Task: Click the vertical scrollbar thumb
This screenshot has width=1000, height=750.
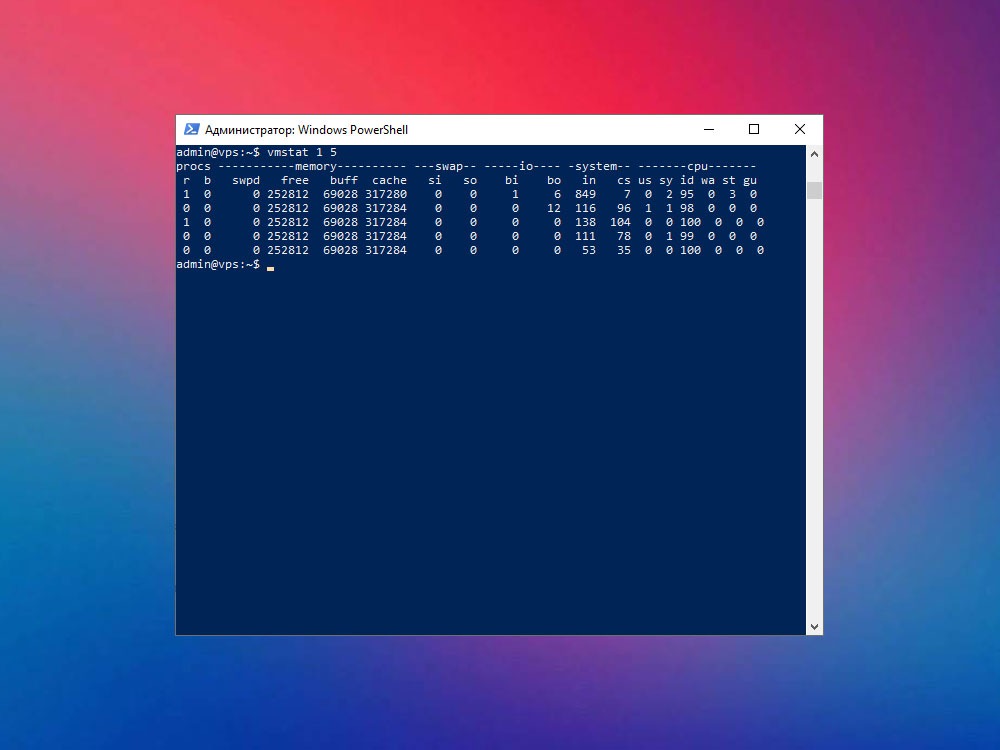Action: click(x=814, y=191)
